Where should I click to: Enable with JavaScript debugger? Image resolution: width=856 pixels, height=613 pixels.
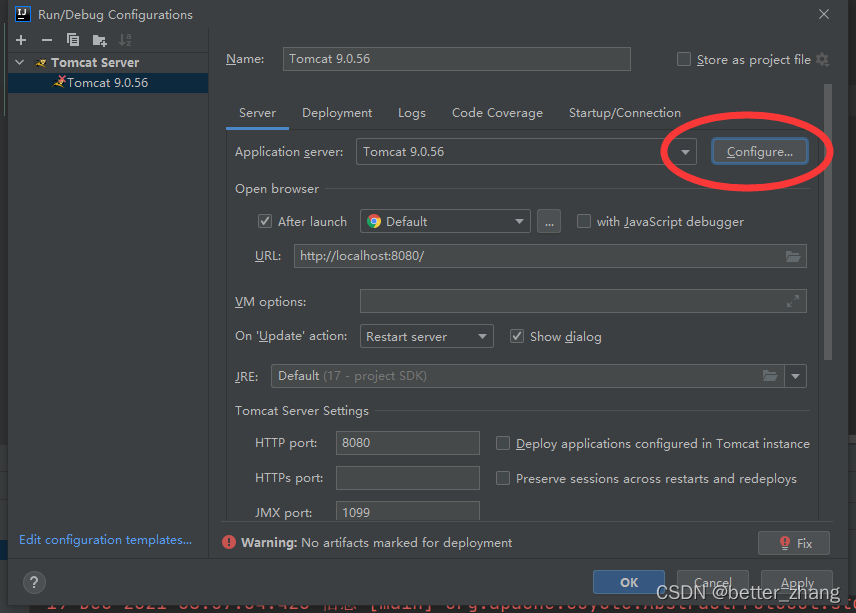[584, 221]
